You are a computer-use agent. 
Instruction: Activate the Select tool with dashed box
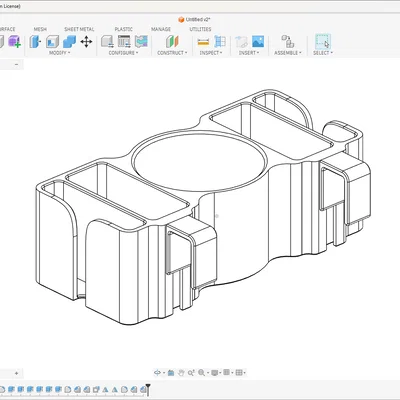(323, 41)
